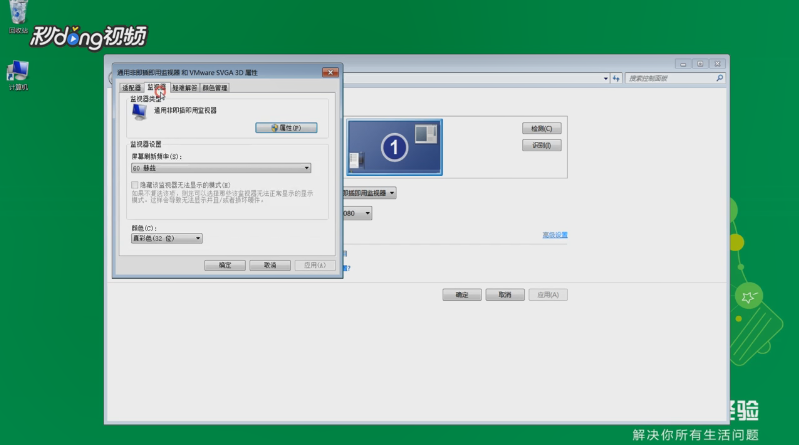The image size is (799, 445).
Task: Maximize the control panel window
Action: coord(700,64)
